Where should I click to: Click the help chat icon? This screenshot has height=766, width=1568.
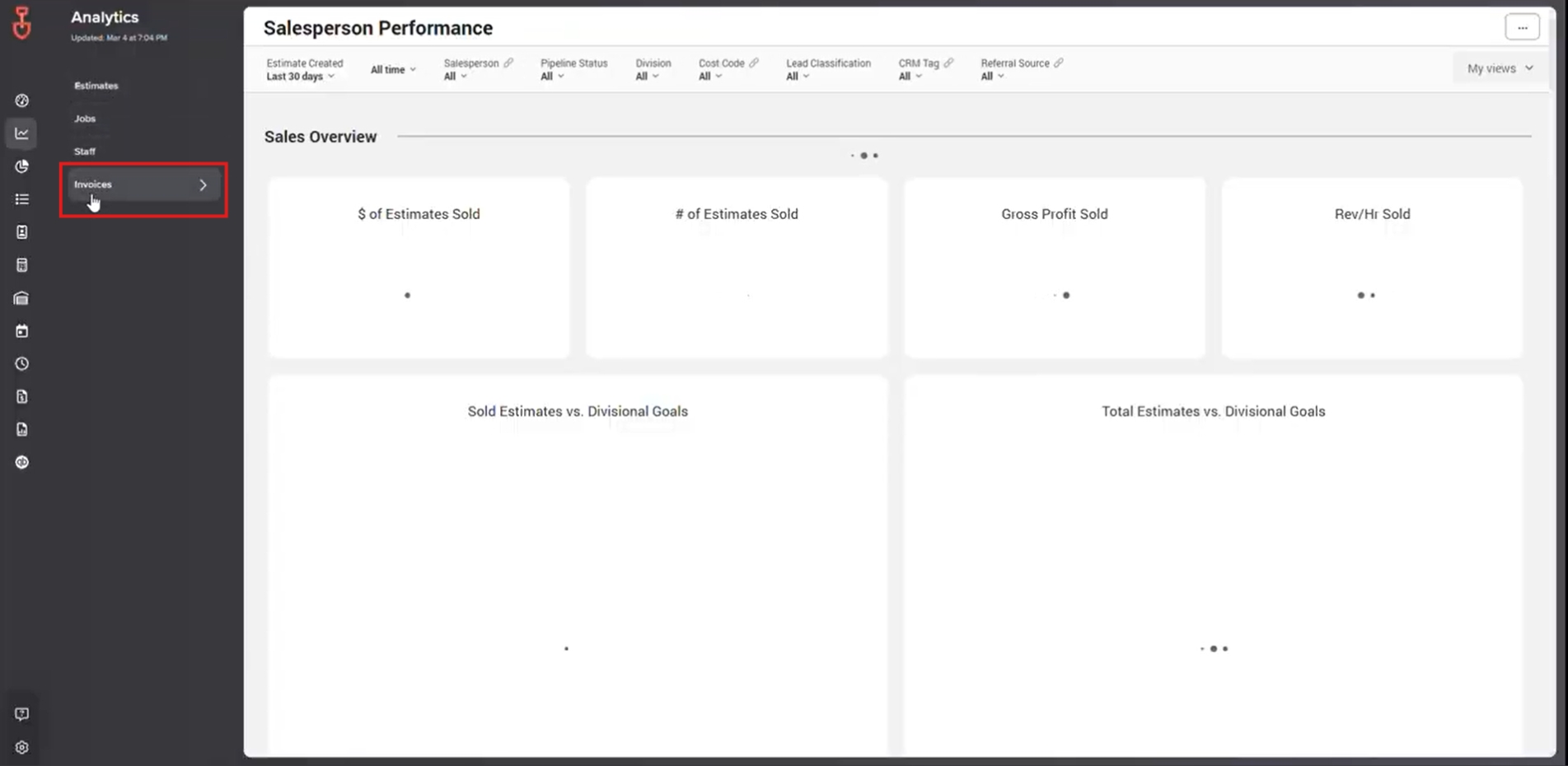tap(22, 714)
